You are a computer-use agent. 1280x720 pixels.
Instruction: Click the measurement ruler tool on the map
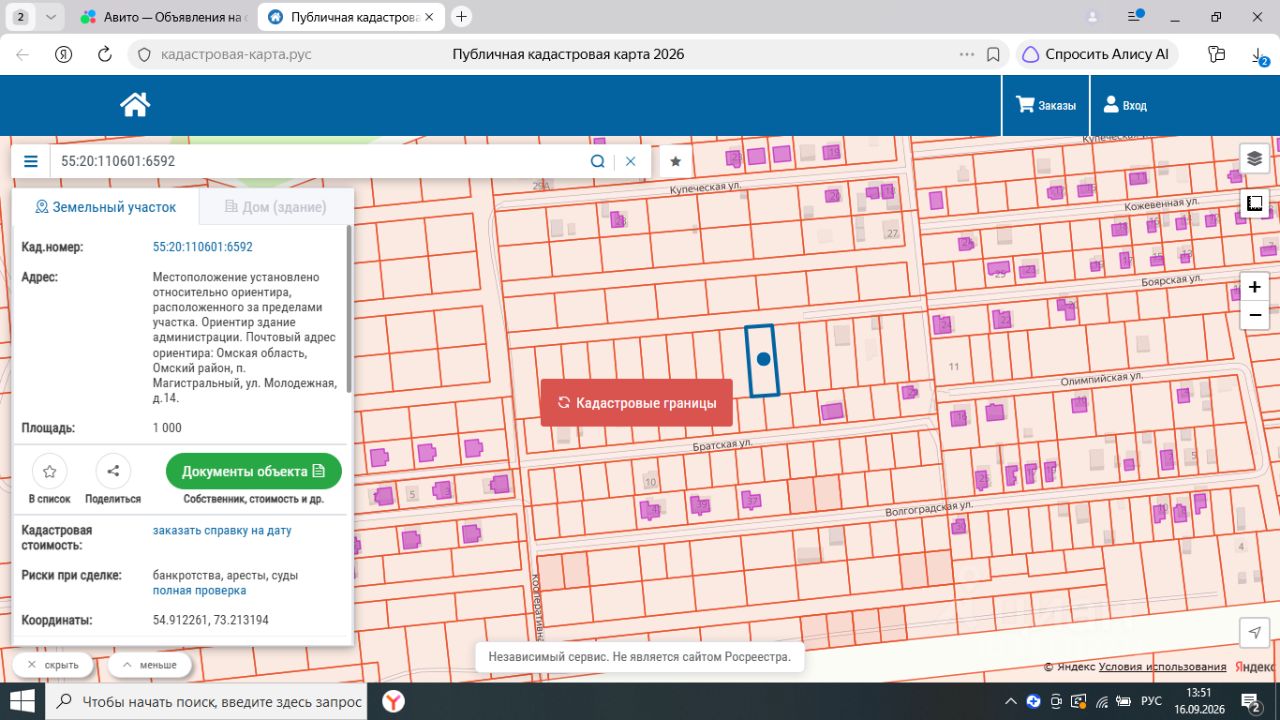tap(1254, 204)
